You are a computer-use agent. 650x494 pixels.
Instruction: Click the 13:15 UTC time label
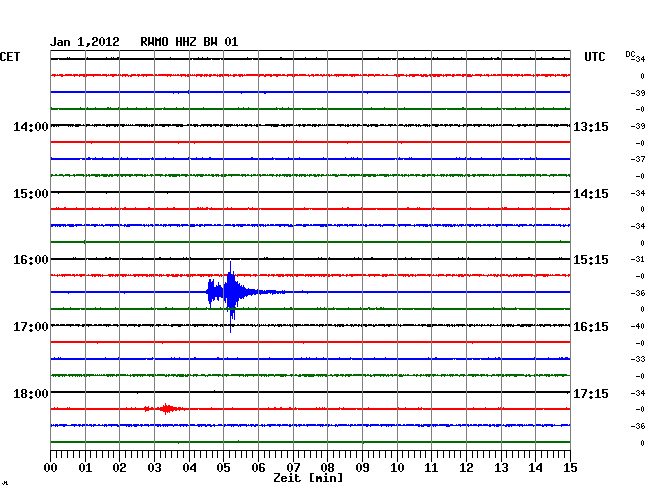pos(591,126)
